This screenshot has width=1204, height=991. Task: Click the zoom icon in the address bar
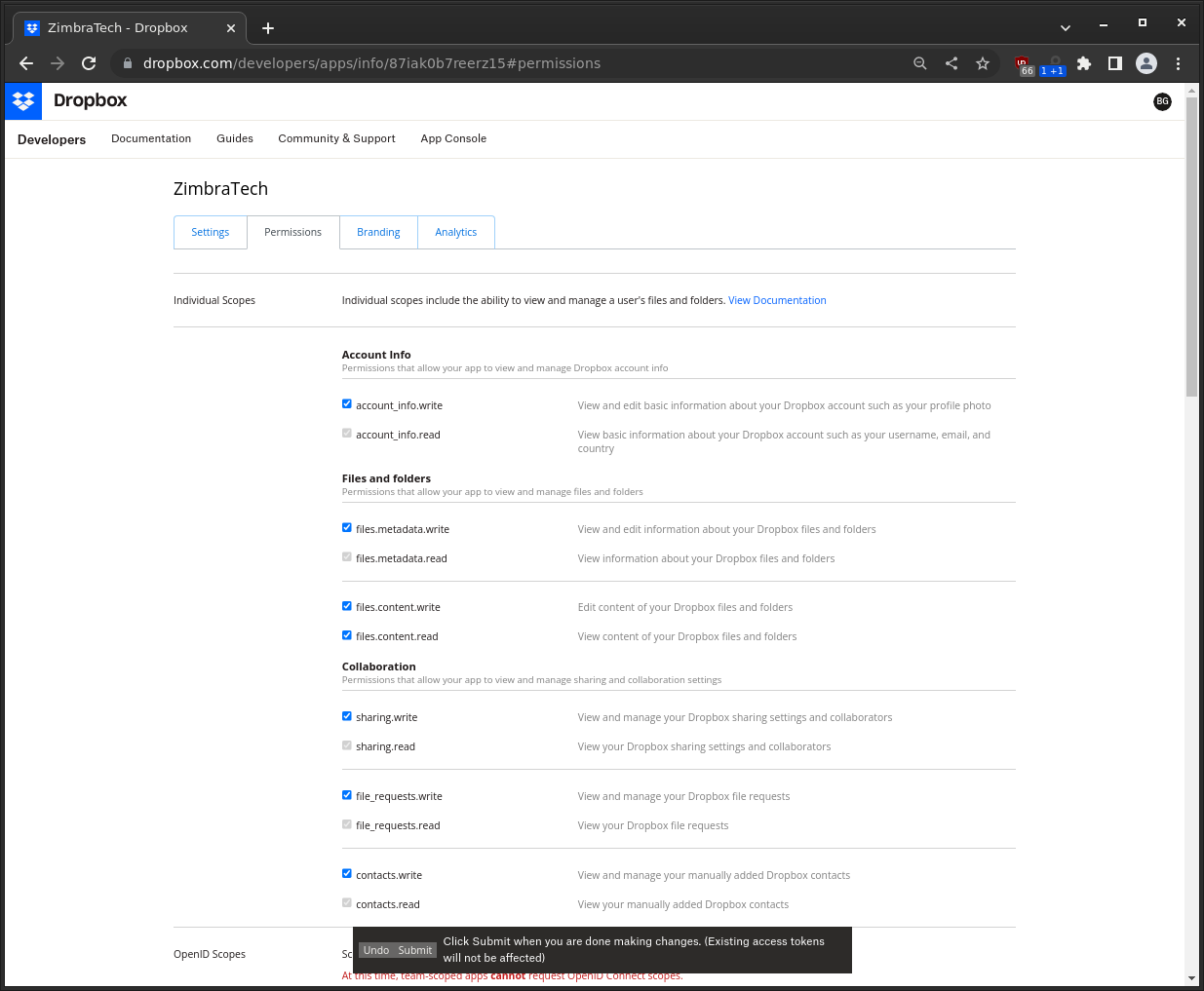(x=919, y=63)
